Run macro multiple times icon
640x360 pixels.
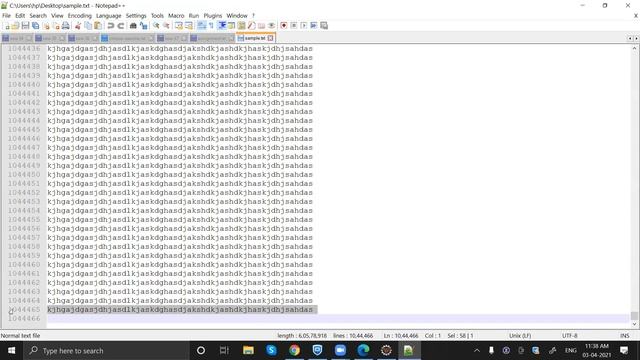point(313,26)
